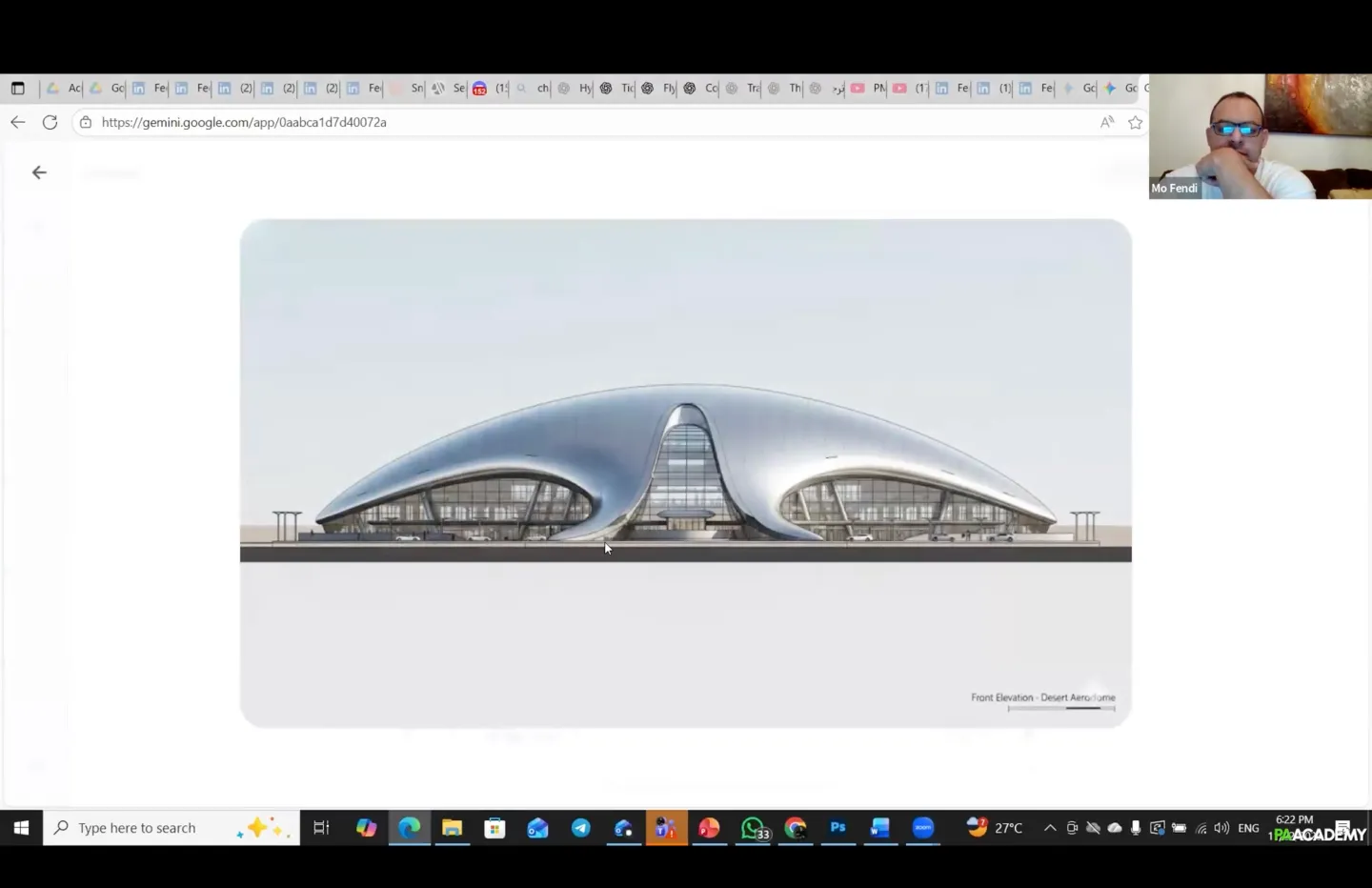
Task: Click the address bar with the Gemini URL
Action: click(572, 122)
